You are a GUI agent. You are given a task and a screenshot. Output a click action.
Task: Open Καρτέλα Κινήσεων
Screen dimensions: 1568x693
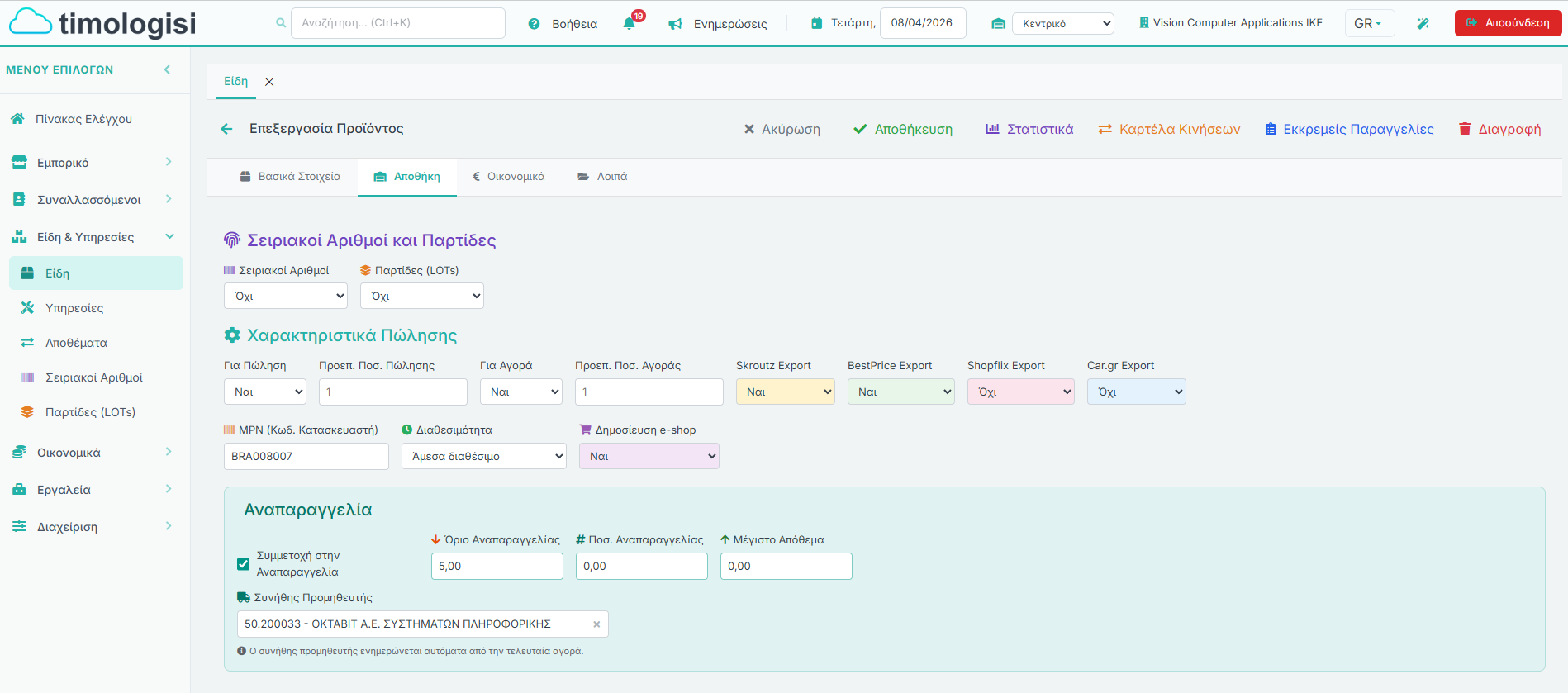(x=1169, y=130)
